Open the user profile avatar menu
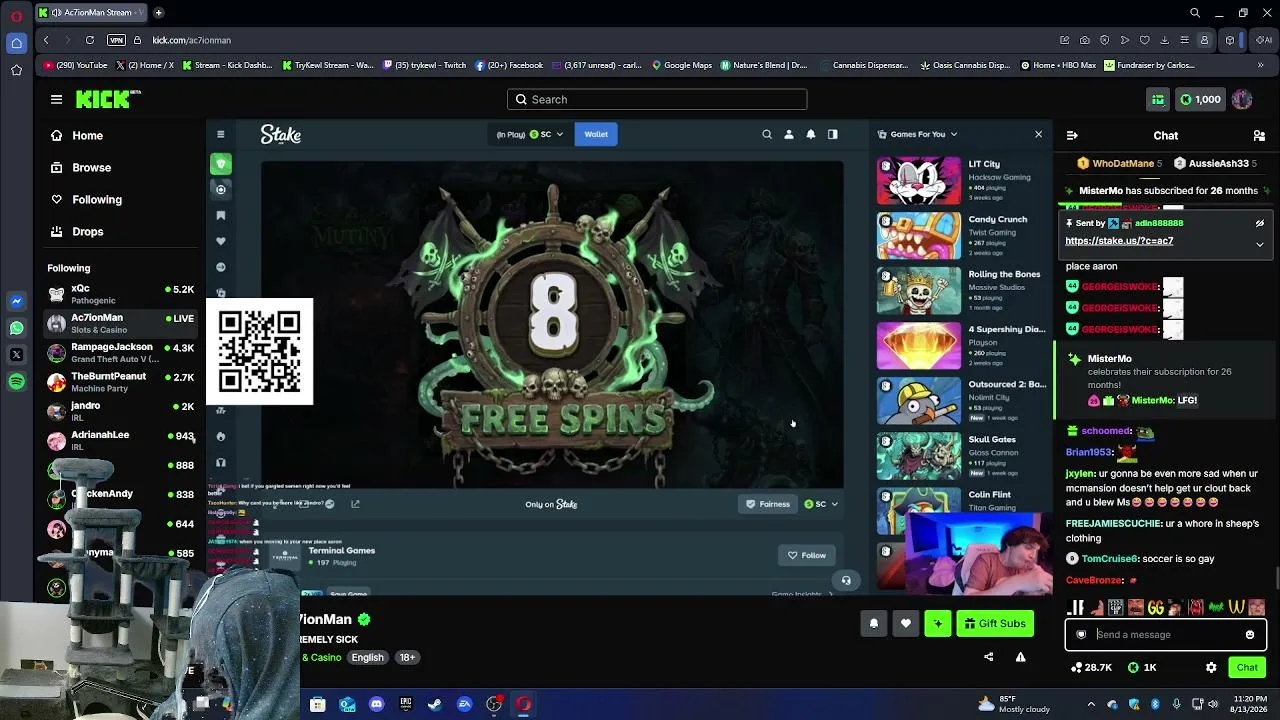 [1242, 99]
